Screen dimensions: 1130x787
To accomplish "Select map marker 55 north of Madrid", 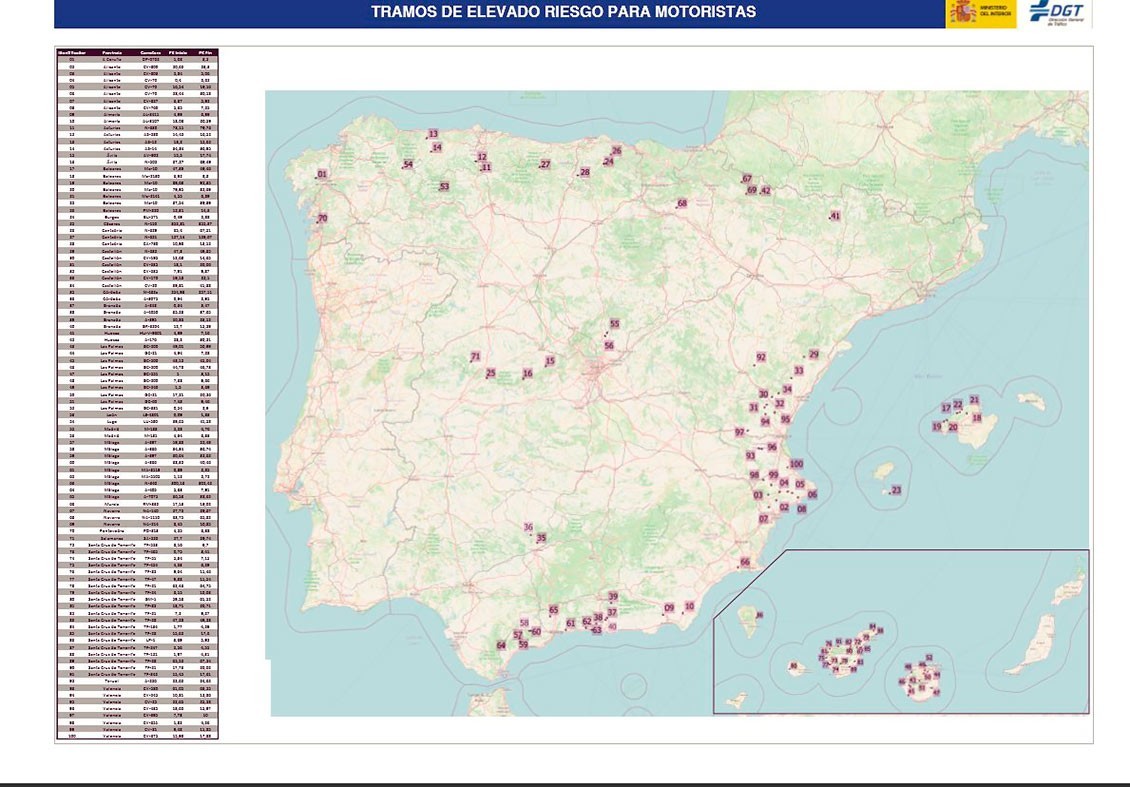I will [x=615, y=324].
